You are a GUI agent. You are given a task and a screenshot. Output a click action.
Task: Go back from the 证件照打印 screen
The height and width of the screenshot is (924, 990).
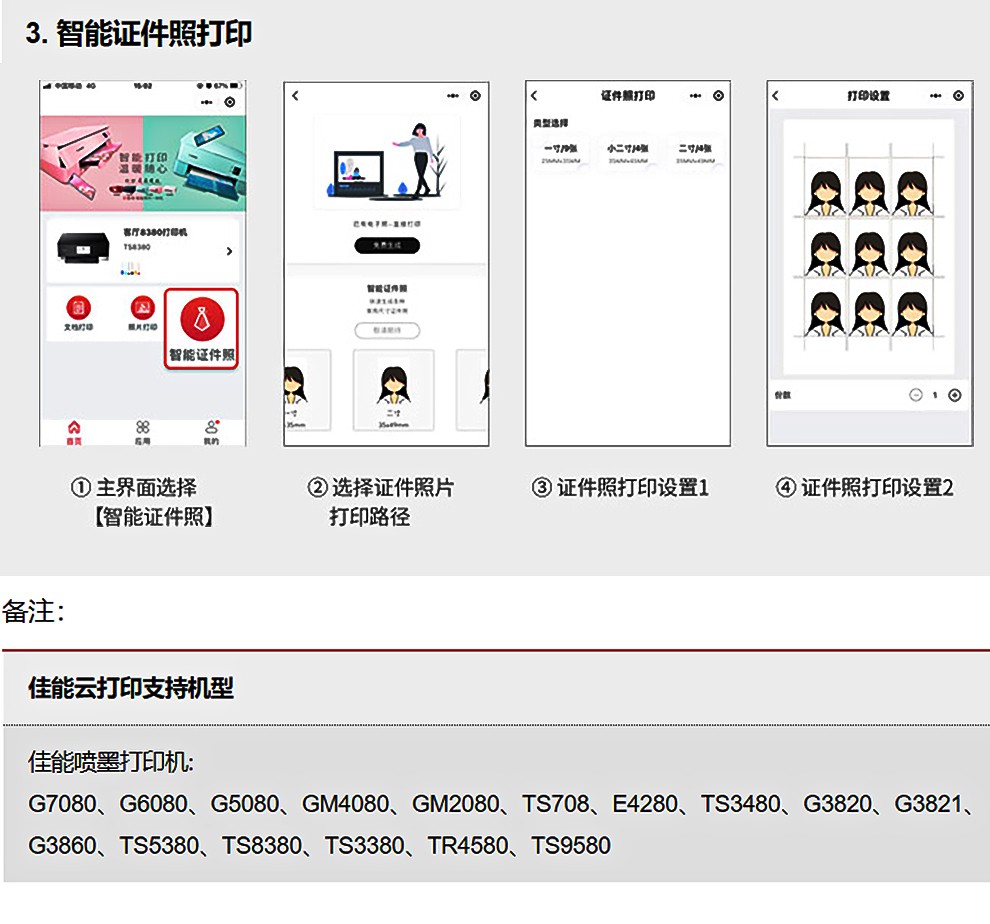click(534, 96)
